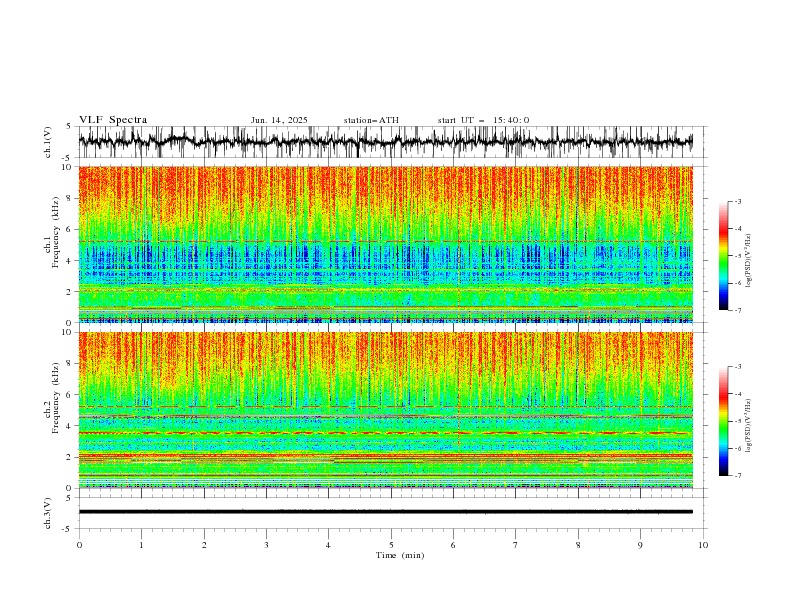Click the '-5' label on lower color bar

(x=738, y=421)
